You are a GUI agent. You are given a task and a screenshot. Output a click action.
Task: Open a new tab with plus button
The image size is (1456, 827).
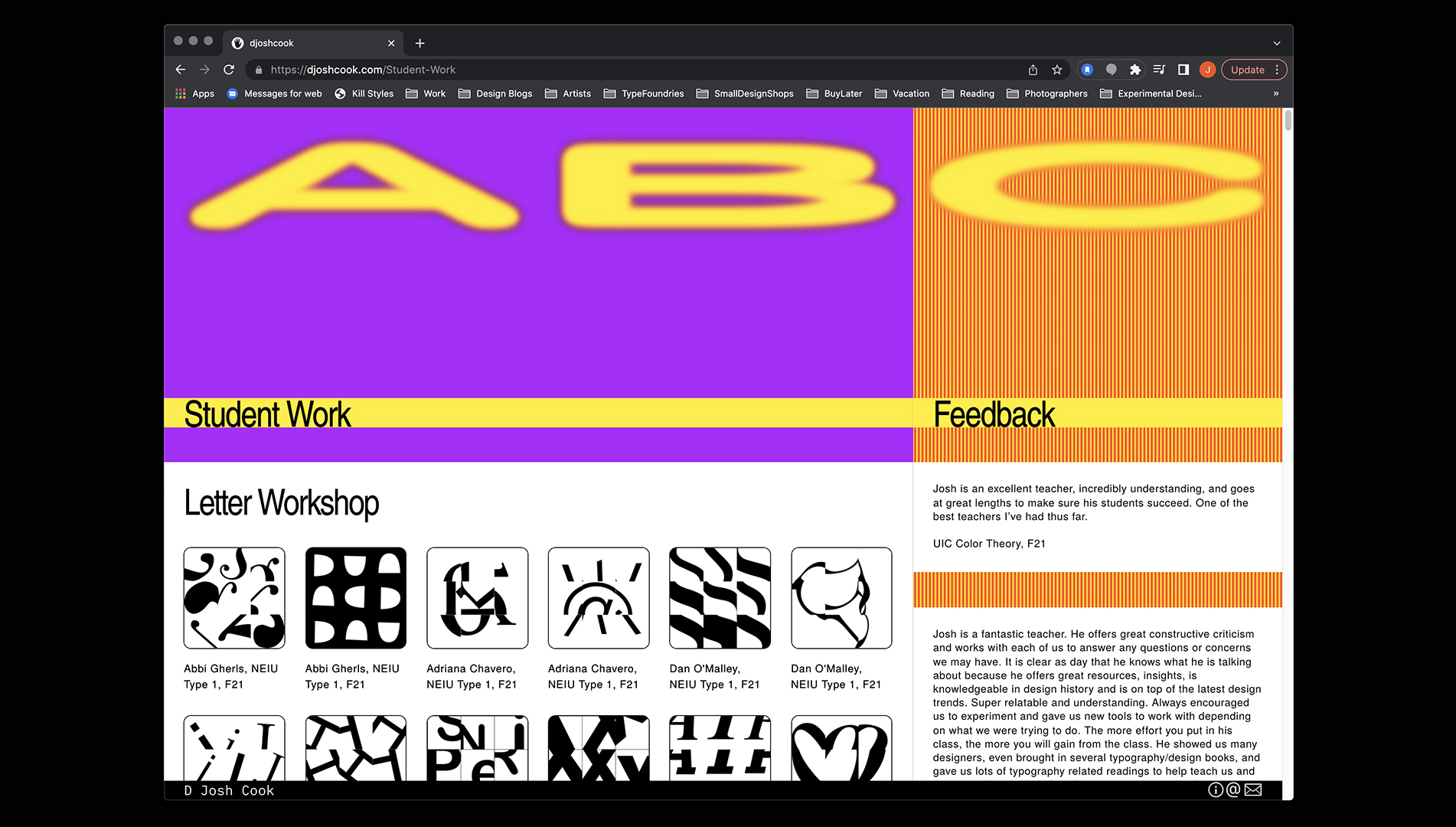(x=419, y=44)
